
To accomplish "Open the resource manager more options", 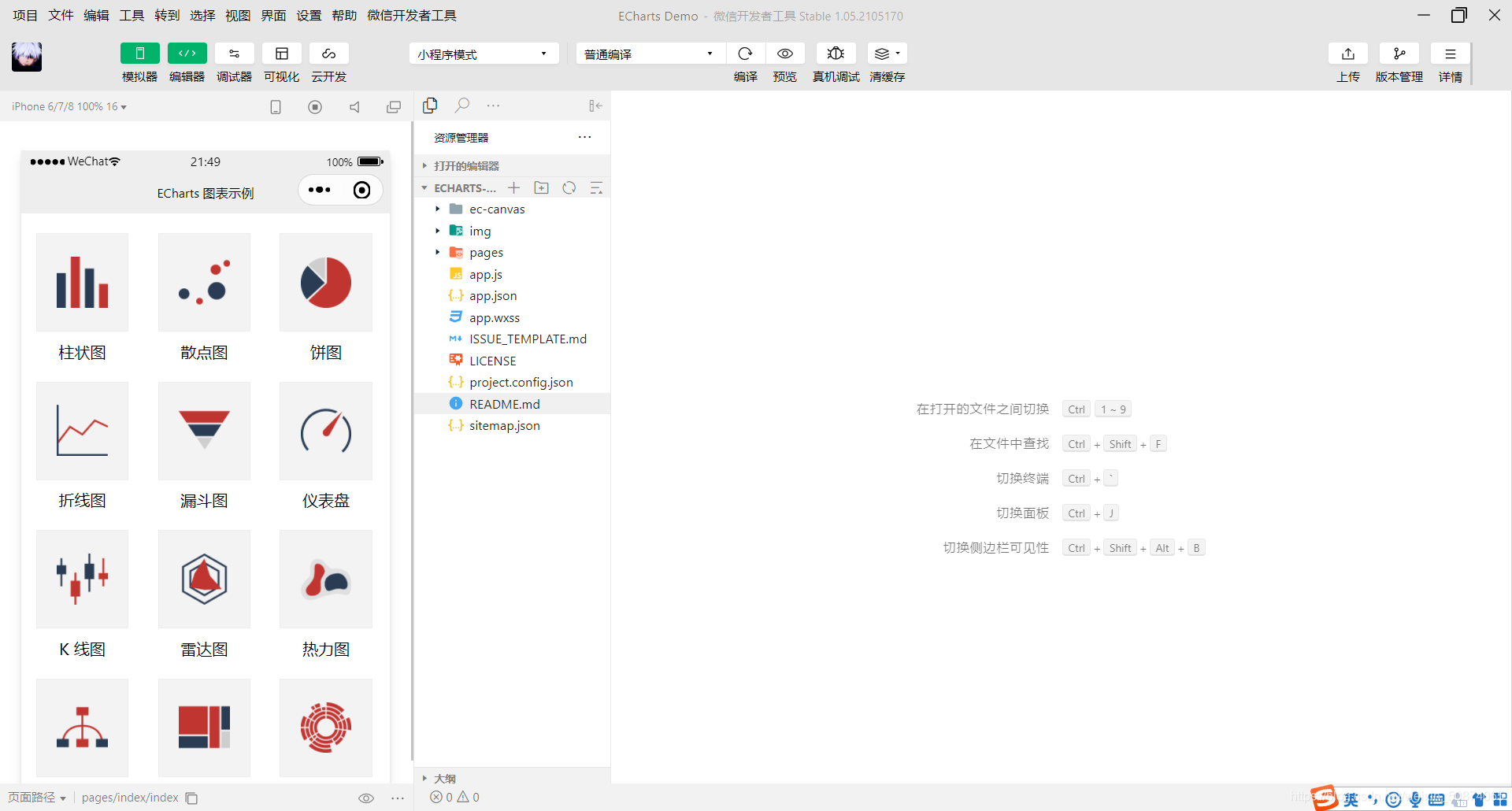I will click(584, 137).
